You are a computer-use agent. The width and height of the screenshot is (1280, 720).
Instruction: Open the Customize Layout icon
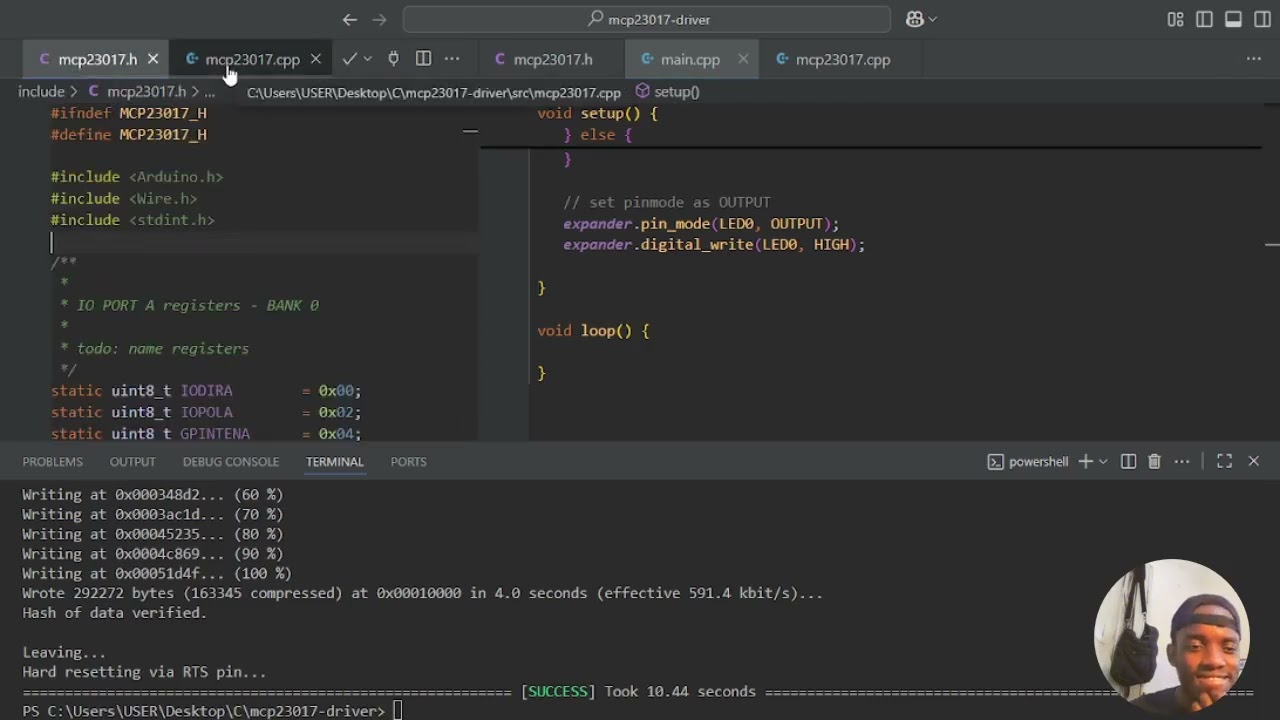coord(1175,19)
